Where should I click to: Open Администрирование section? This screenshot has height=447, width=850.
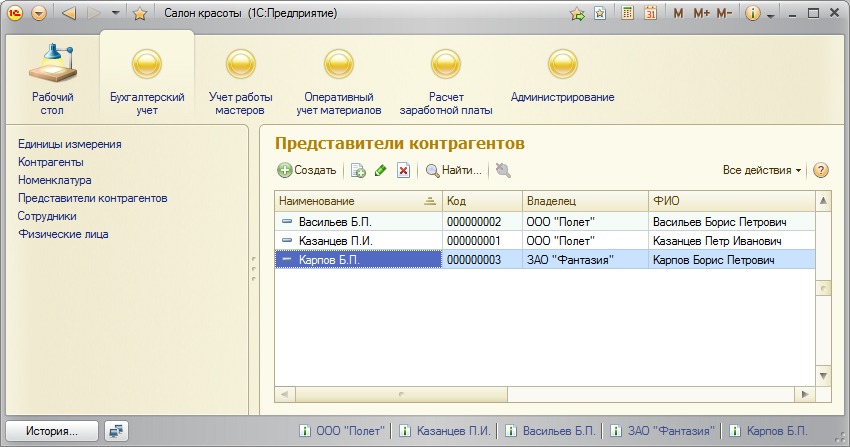pyautogui.click(x=562, y=76)
